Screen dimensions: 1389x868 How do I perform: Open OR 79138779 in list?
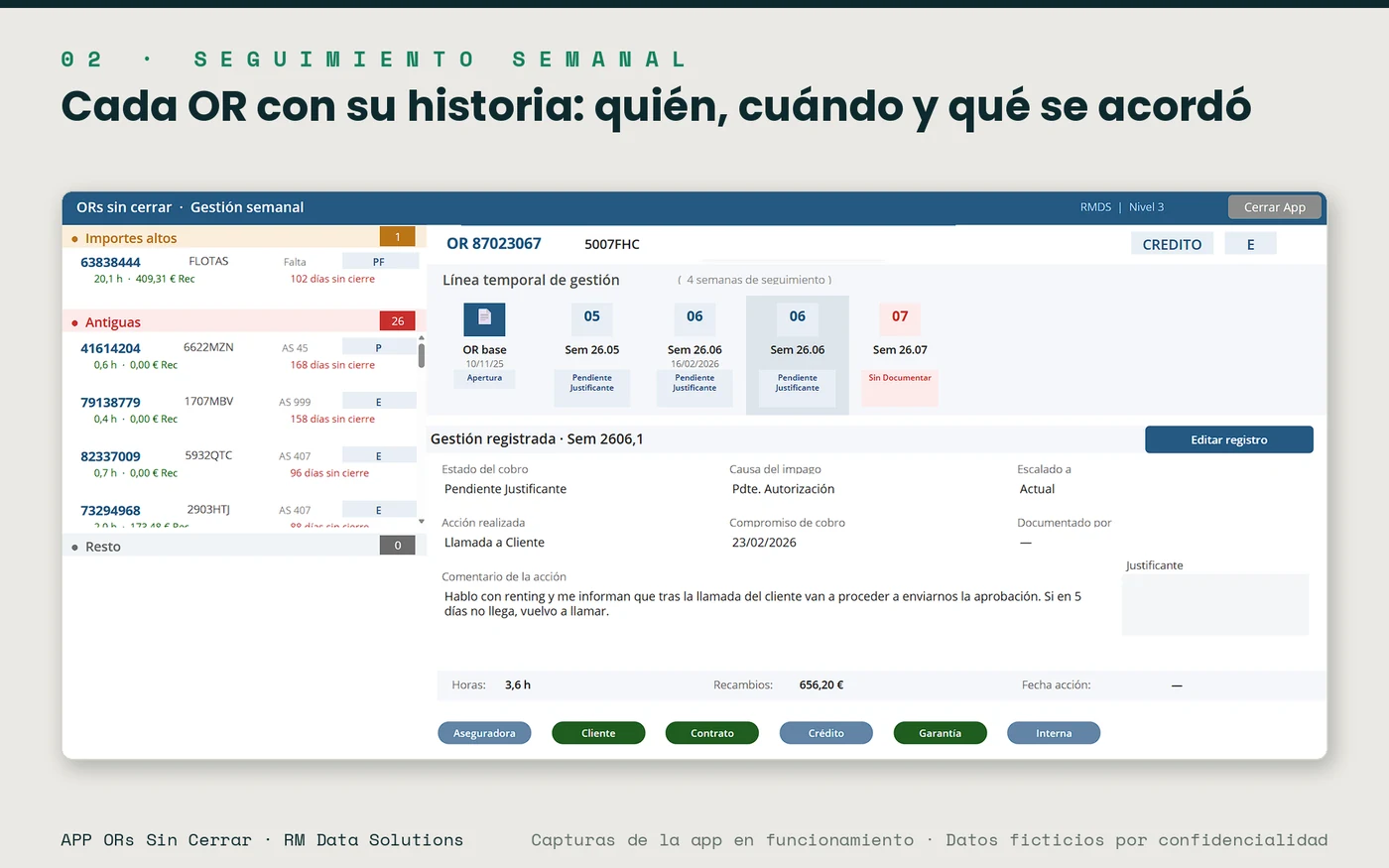tap(239, 410)
